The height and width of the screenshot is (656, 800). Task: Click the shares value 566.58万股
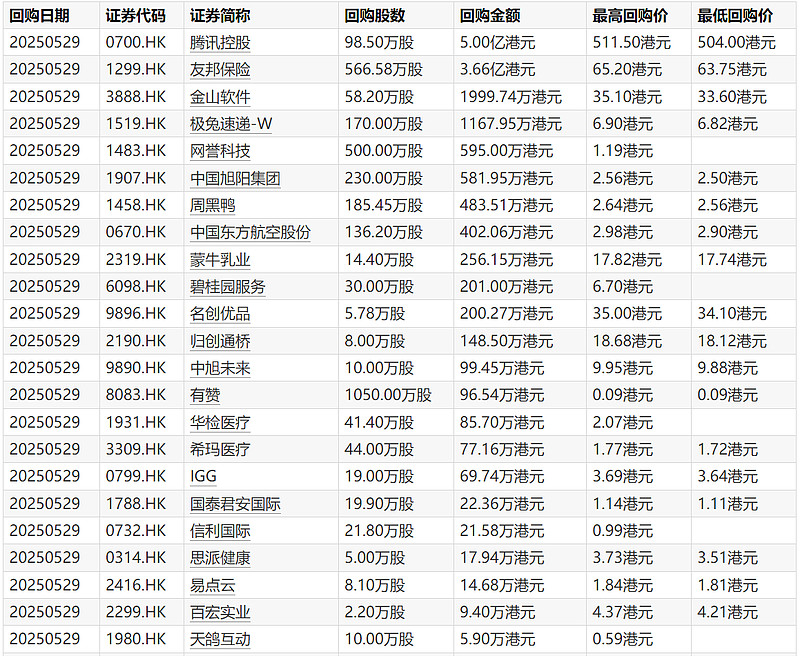point(384,69)
